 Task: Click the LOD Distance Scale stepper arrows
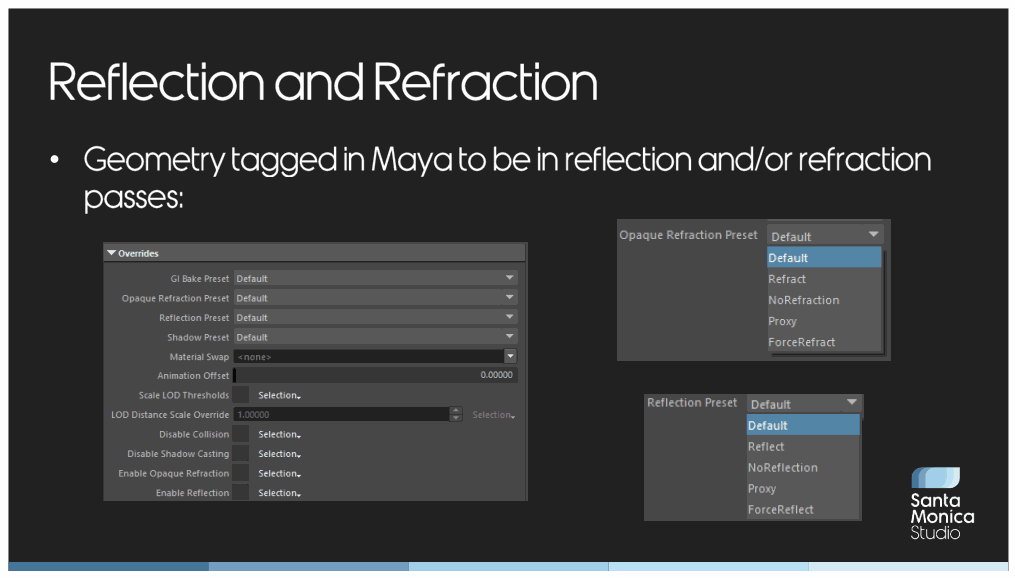coord(456,414)
